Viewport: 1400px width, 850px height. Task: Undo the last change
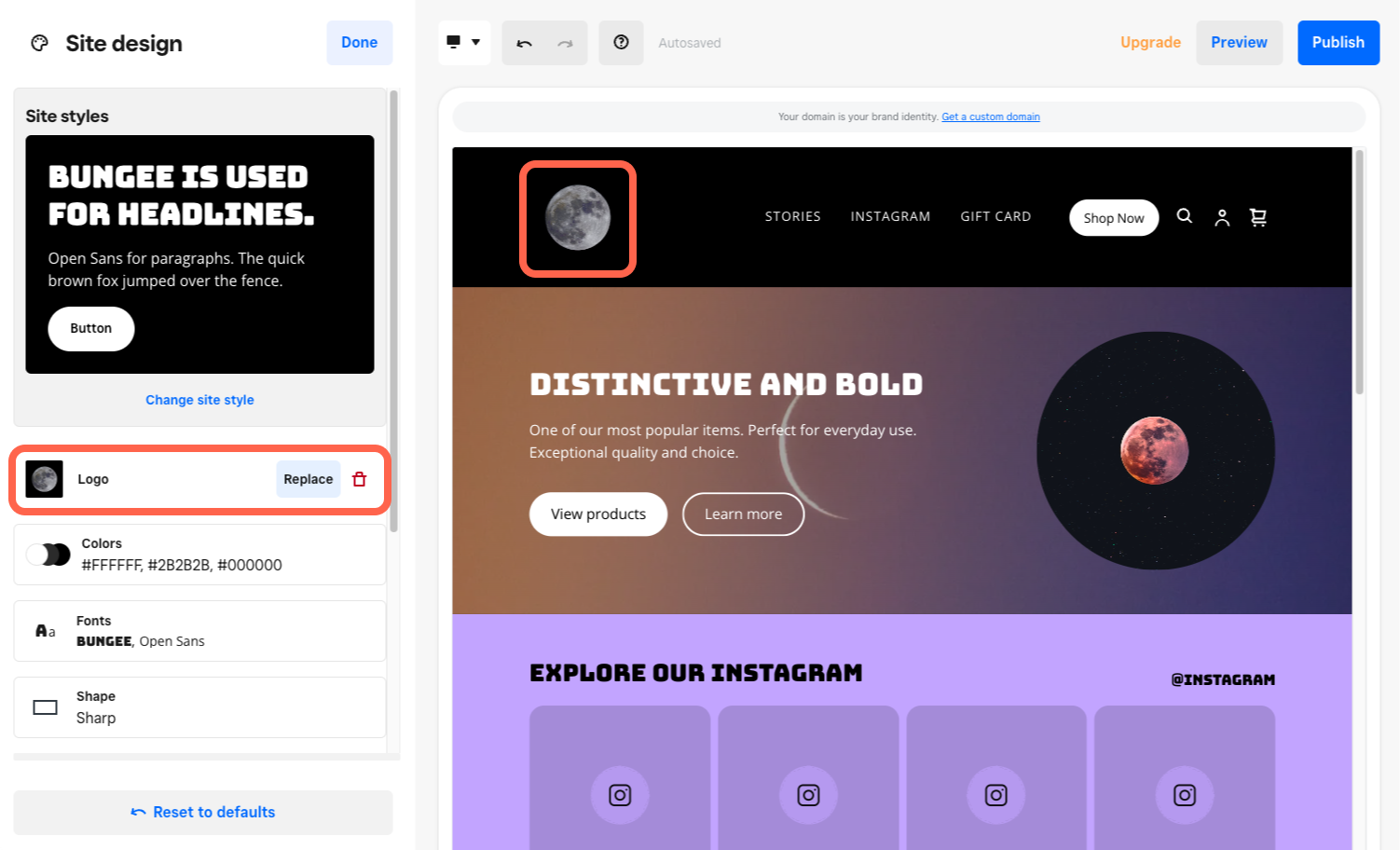524,43
